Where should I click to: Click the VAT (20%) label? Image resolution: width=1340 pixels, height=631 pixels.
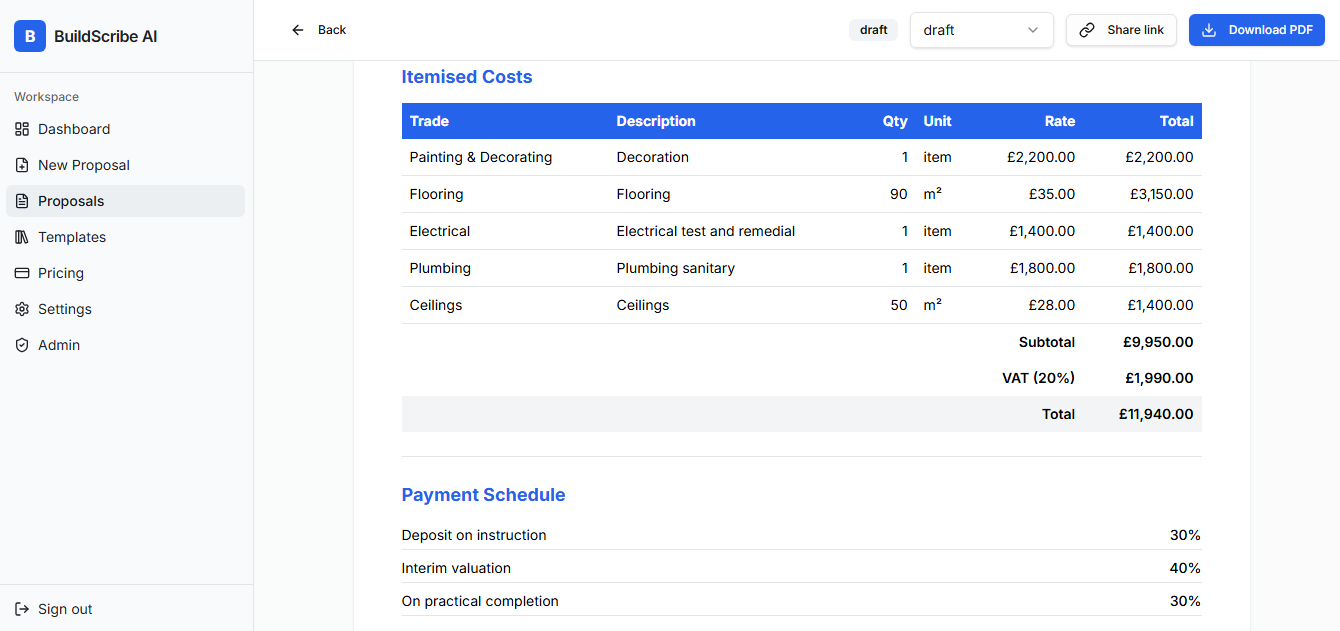pyautogui.click(x=1039, y=378)
